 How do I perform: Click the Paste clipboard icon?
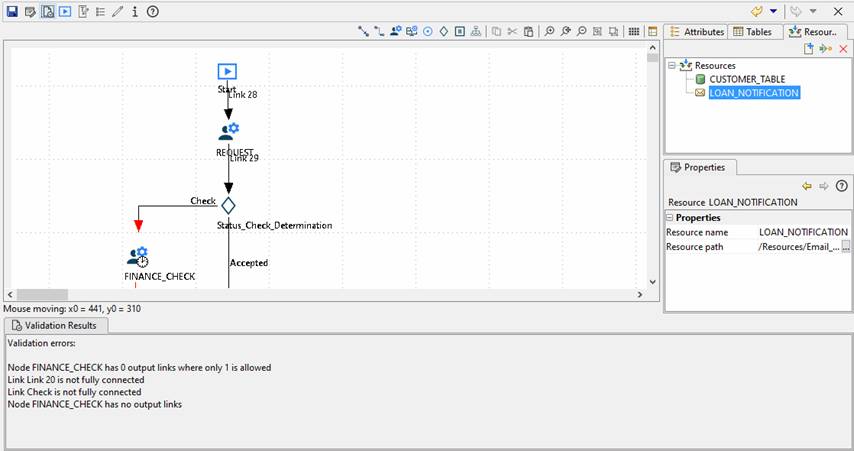(529, 32)
